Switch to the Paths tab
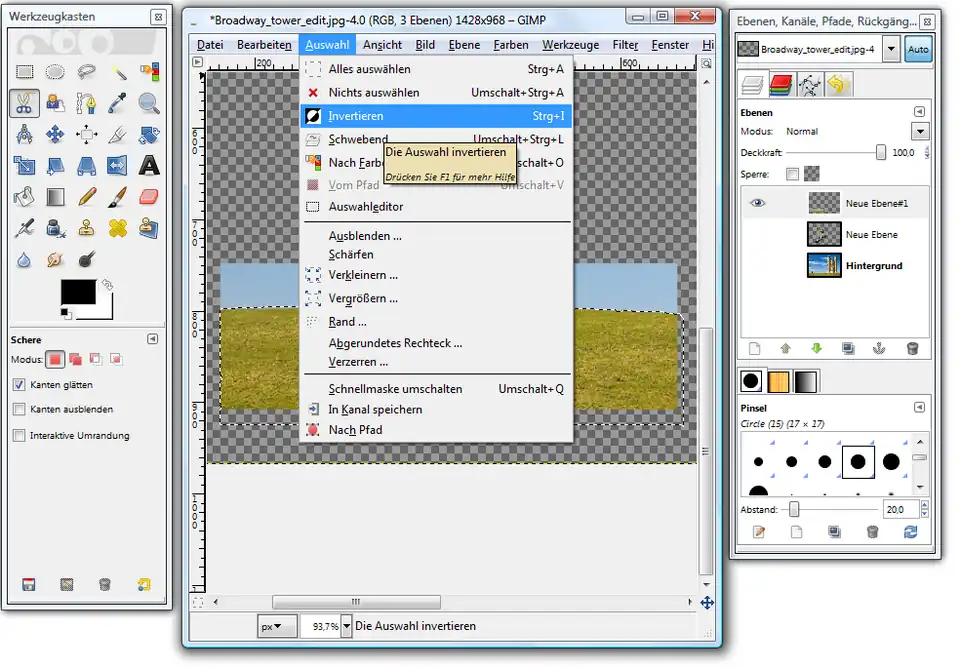This screenshot has height=668, width=960. (x=809, y=85)
